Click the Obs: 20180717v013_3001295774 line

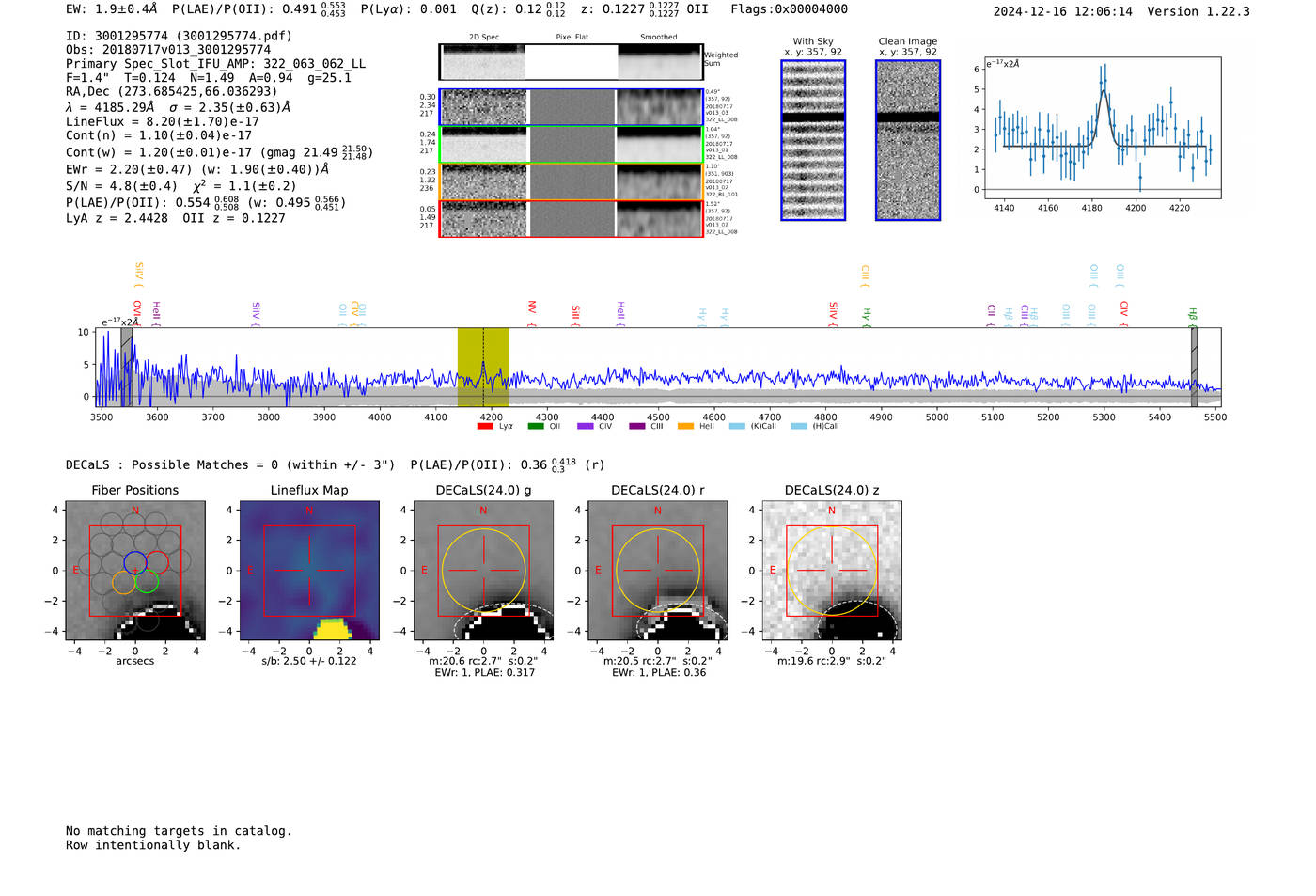[168, 50]
